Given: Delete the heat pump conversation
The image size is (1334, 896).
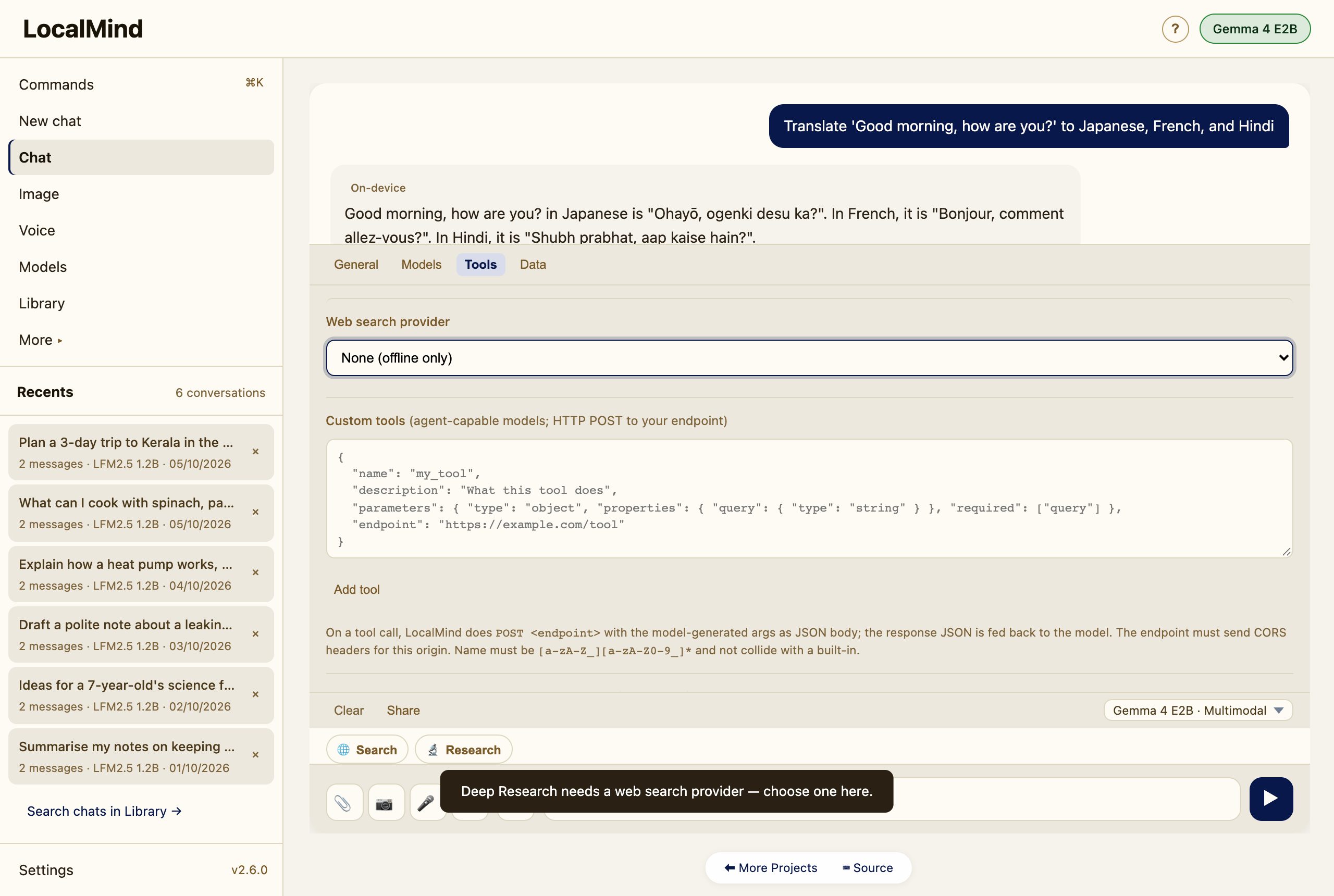Looking at the screenshot, I should 255,573.
